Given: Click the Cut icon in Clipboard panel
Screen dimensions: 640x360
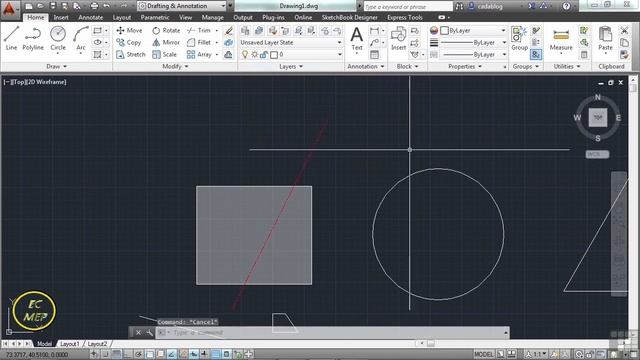Looking at the screenshot, I should point(624,30).
